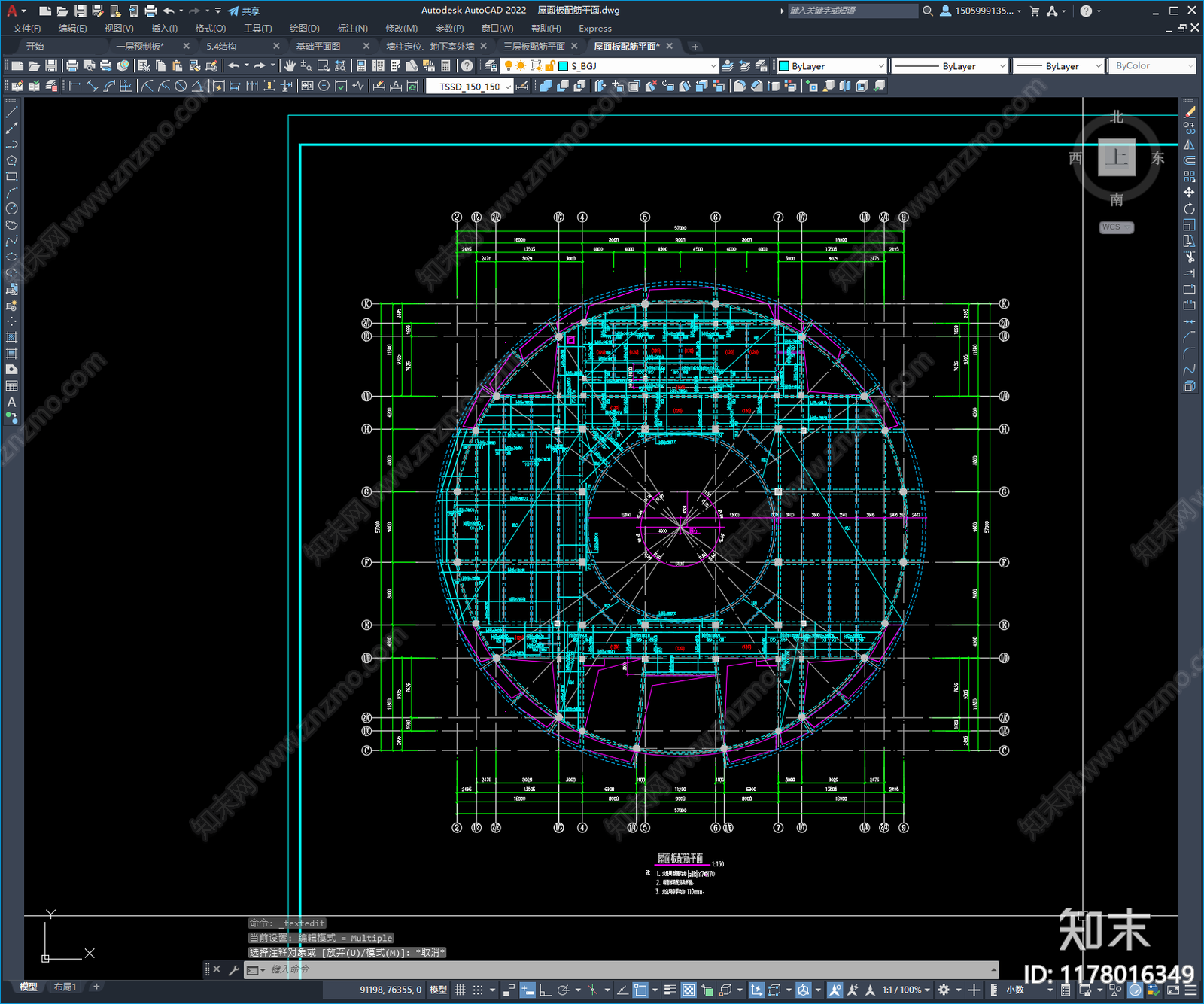Click the Move tool in modify toolbar
This screenshot has width=1204, height=1004.
[1189, 193]
